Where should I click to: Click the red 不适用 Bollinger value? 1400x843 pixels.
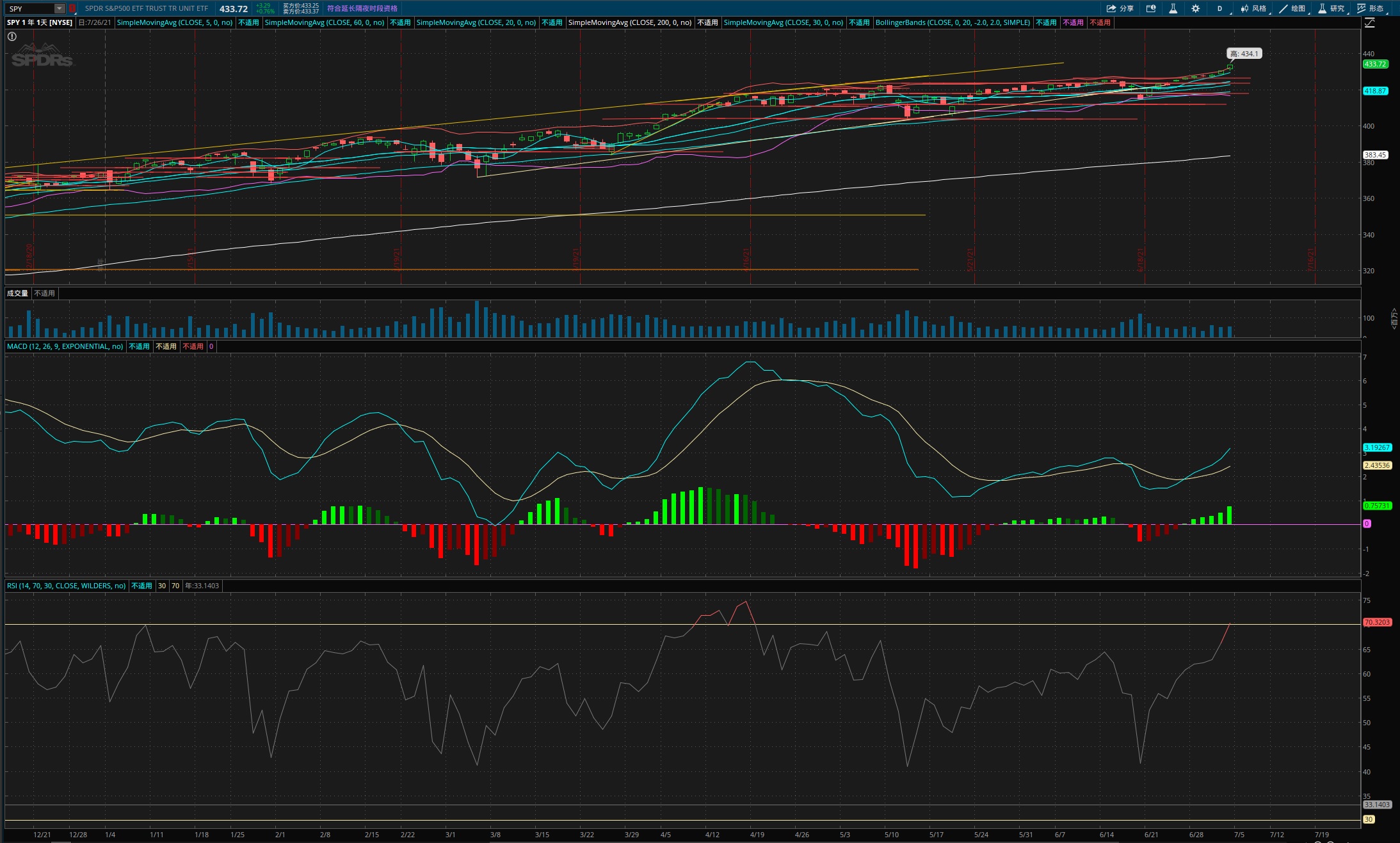click(1100, 22)
